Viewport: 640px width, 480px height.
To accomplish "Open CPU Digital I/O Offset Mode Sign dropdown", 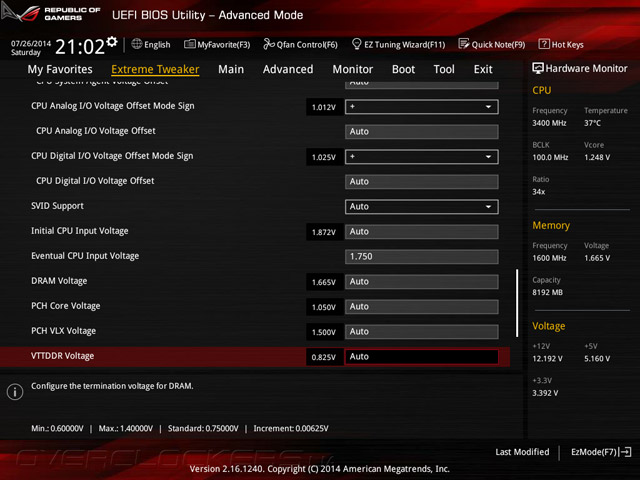I will point(421,157).
